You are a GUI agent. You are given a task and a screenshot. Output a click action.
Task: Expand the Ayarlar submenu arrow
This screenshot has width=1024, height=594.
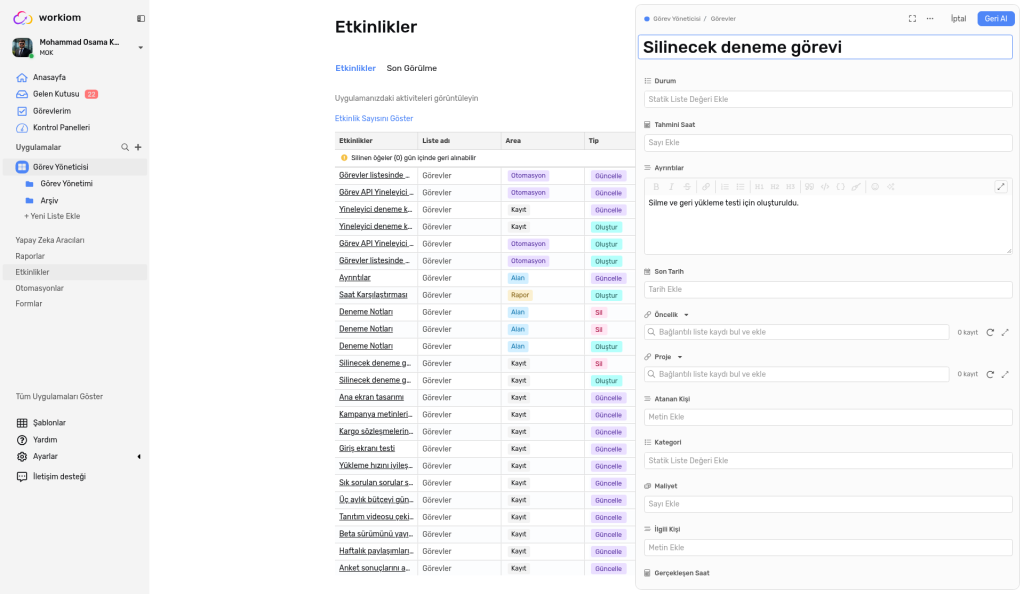[x=138, y=457]
